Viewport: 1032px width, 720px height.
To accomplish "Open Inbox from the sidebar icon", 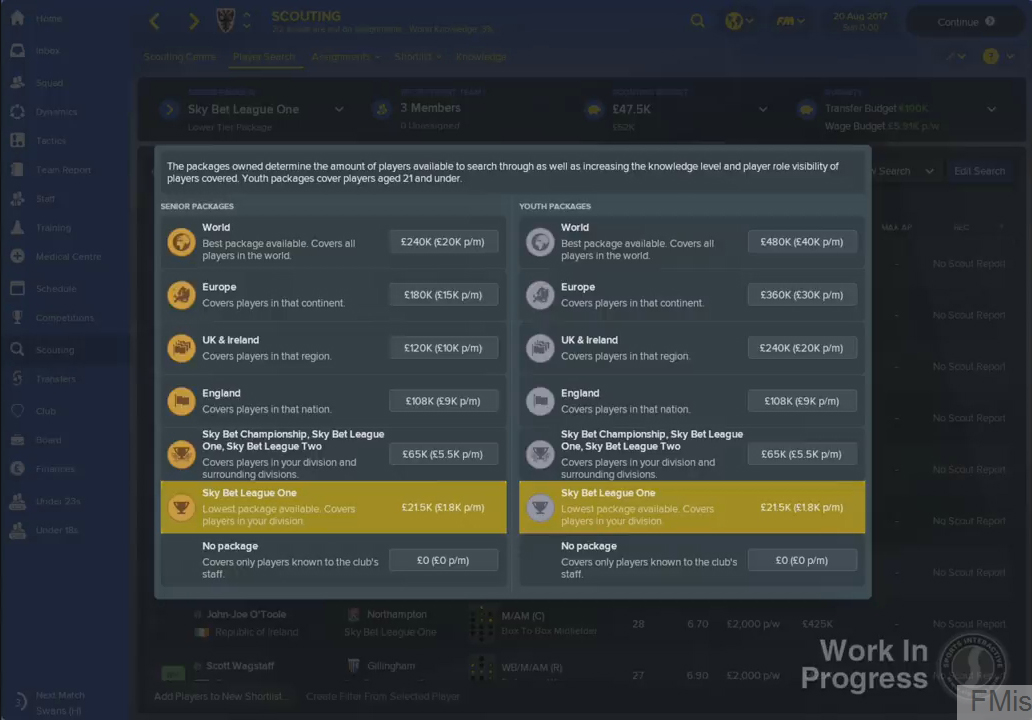I will point(18,51).
